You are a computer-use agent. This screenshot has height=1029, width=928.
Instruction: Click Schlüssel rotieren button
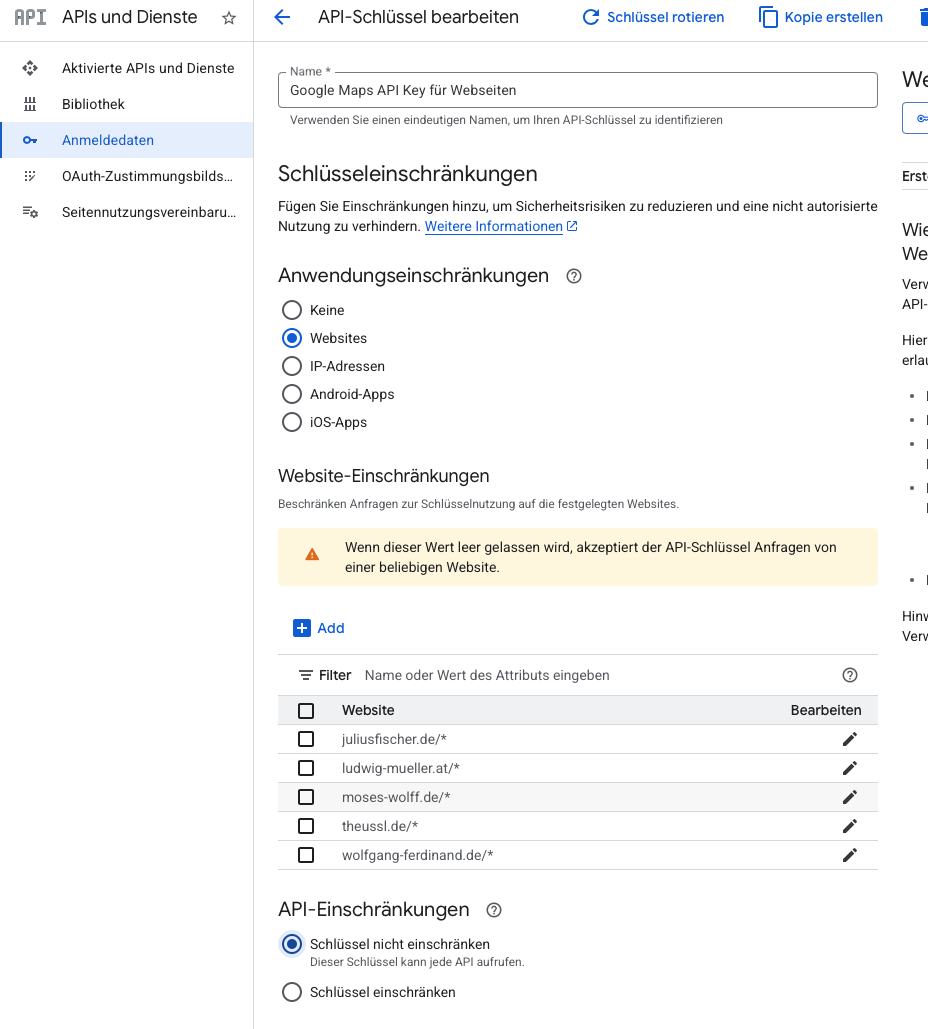(x=653, y=17)
